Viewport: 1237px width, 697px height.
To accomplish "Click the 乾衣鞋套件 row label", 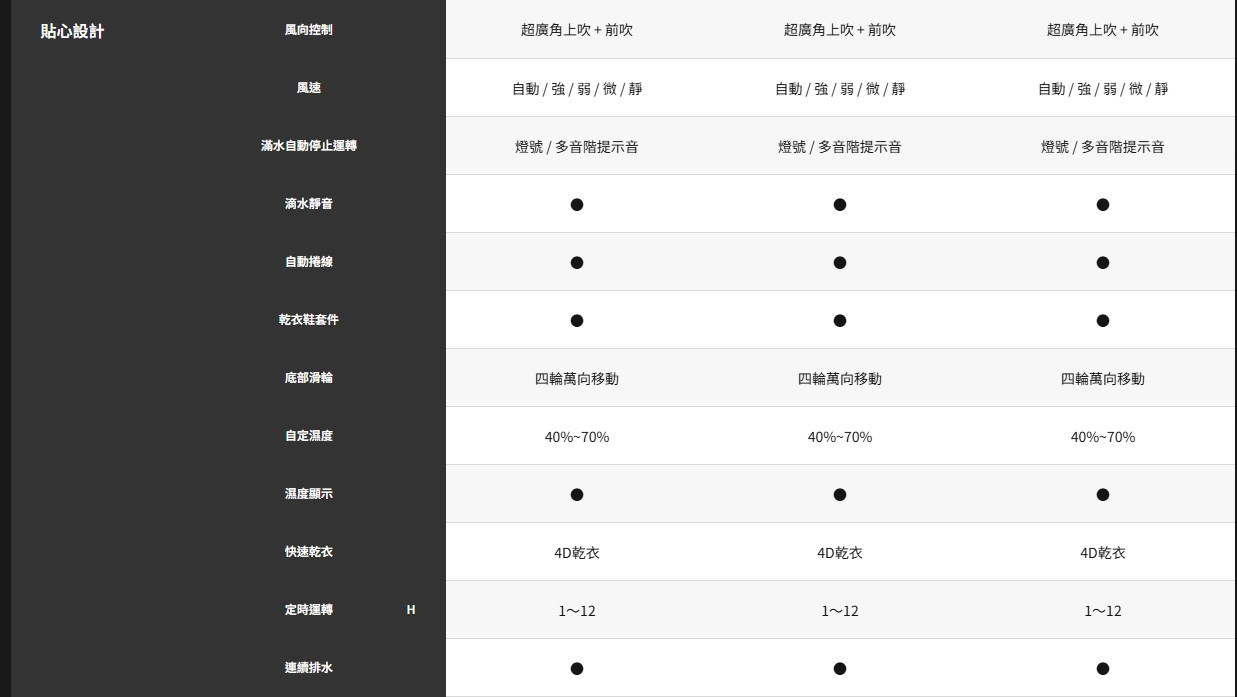I will [x=308, y=320].
